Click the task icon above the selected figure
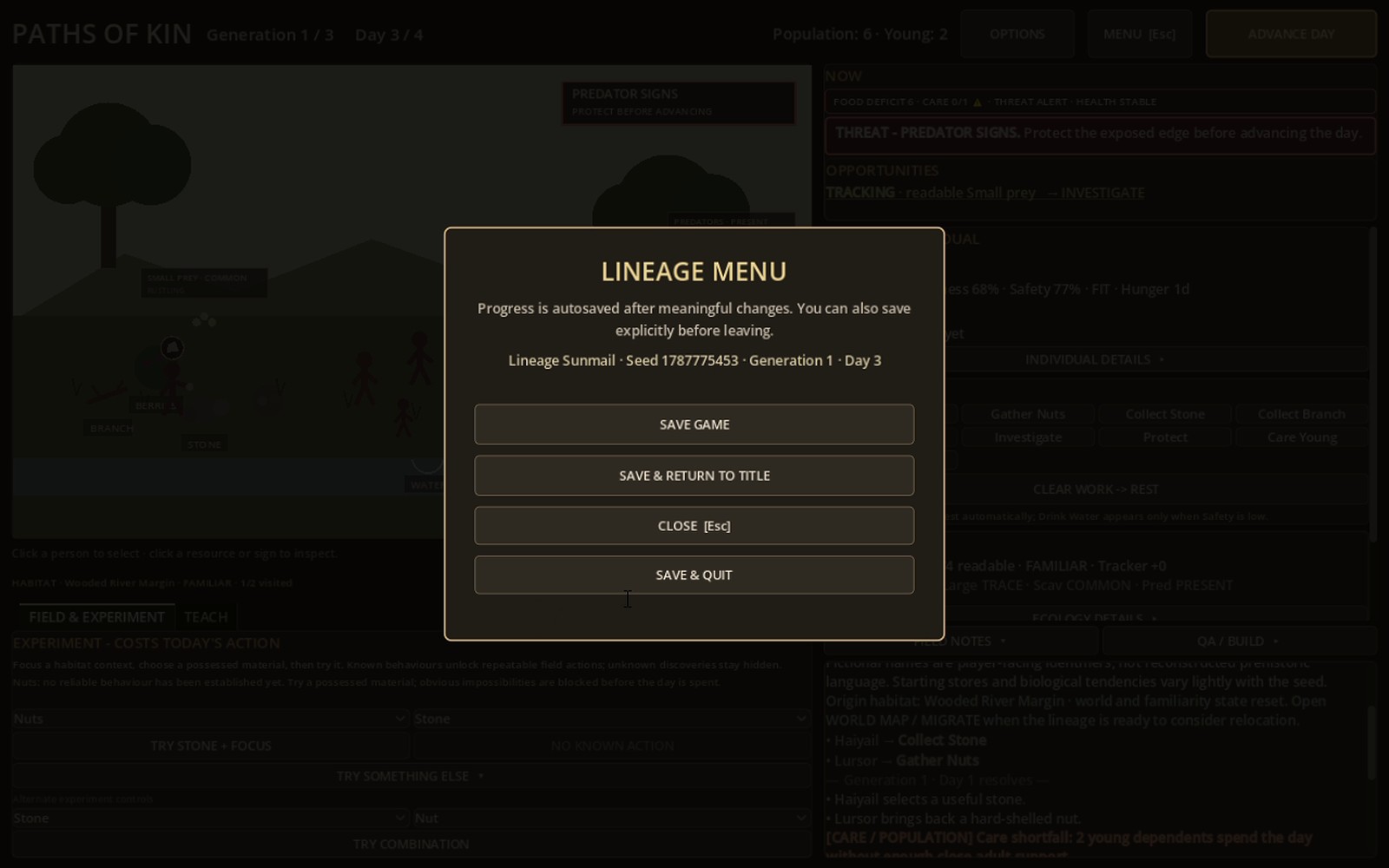1389x868 pixels. tap(172, 348)
